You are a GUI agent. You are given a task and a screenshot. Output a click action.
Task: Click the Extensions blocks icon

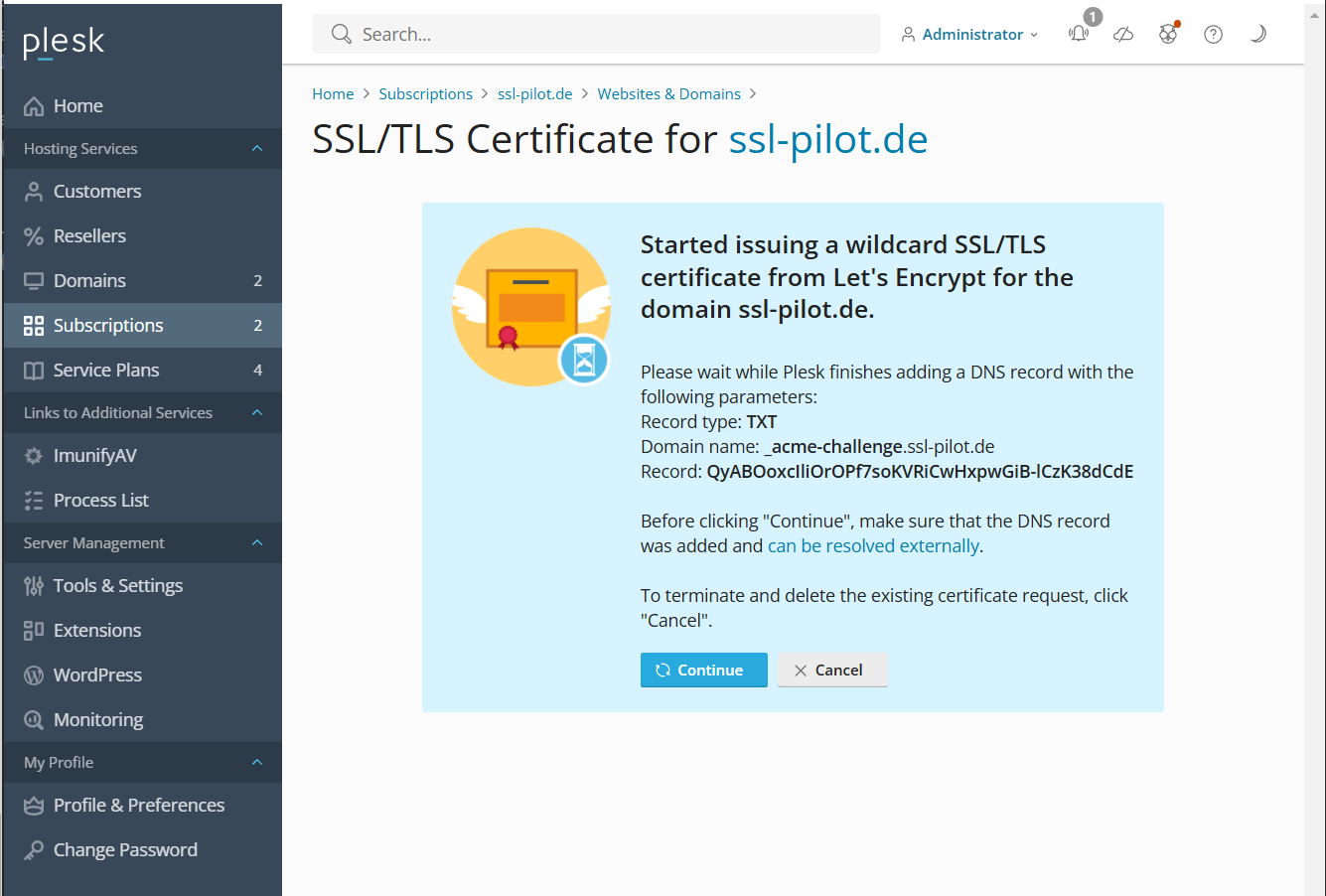point(34,631)
